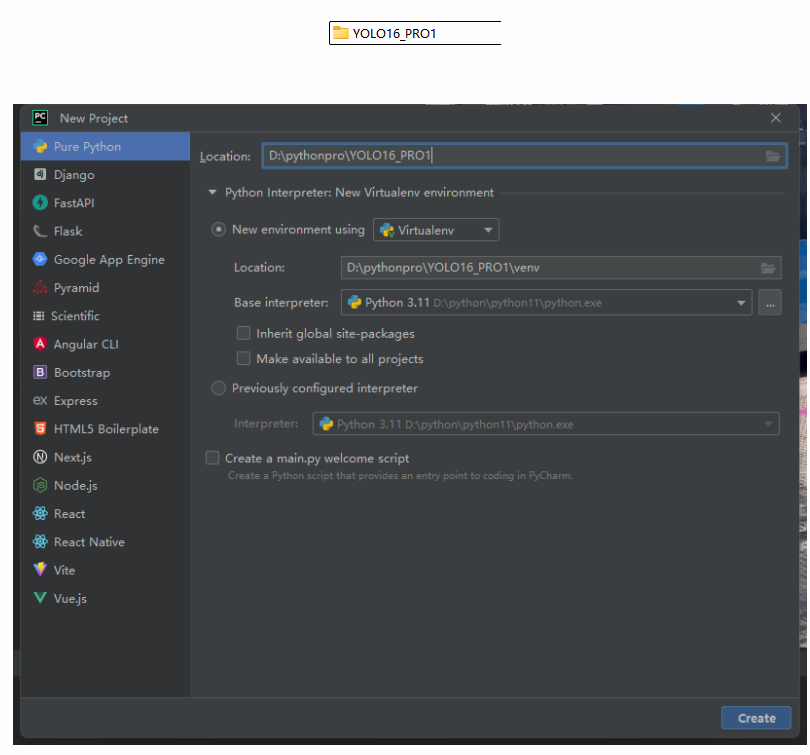Click the Pure Python snake icon
The height and width of the screenshot is (755, 810).
click(40, 147)
